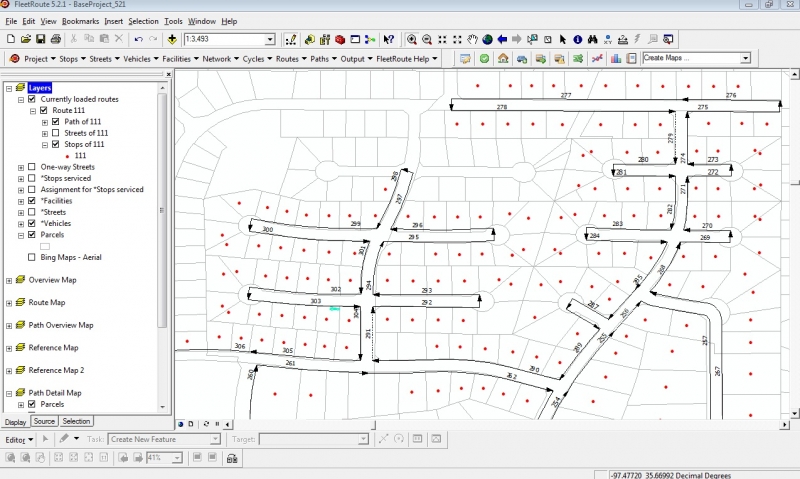The image size is (800, 479).
Task: Expand the Route Map data frame
Action: (9, 303)
